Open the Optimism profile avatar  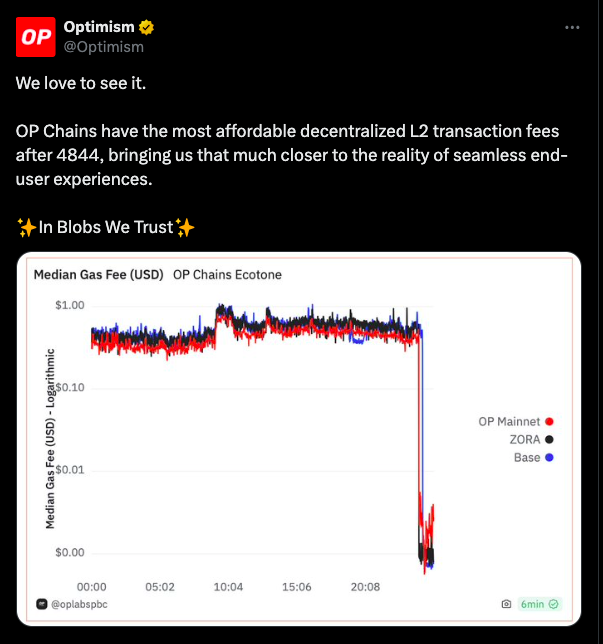(36, 37)
